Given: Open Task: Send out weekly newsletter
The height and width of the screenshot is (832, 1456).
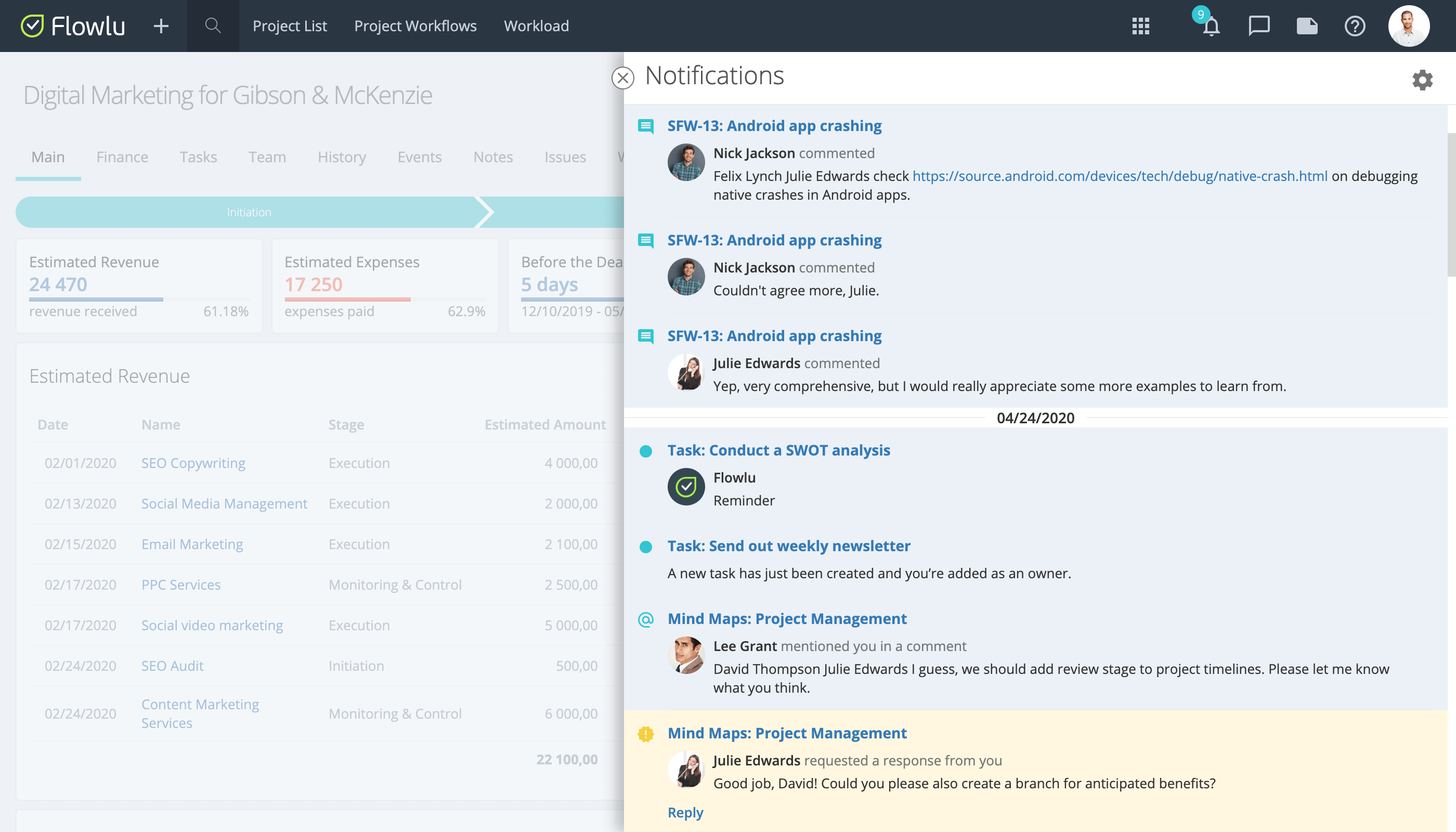Looking at the screenshot, I should 788,545.
